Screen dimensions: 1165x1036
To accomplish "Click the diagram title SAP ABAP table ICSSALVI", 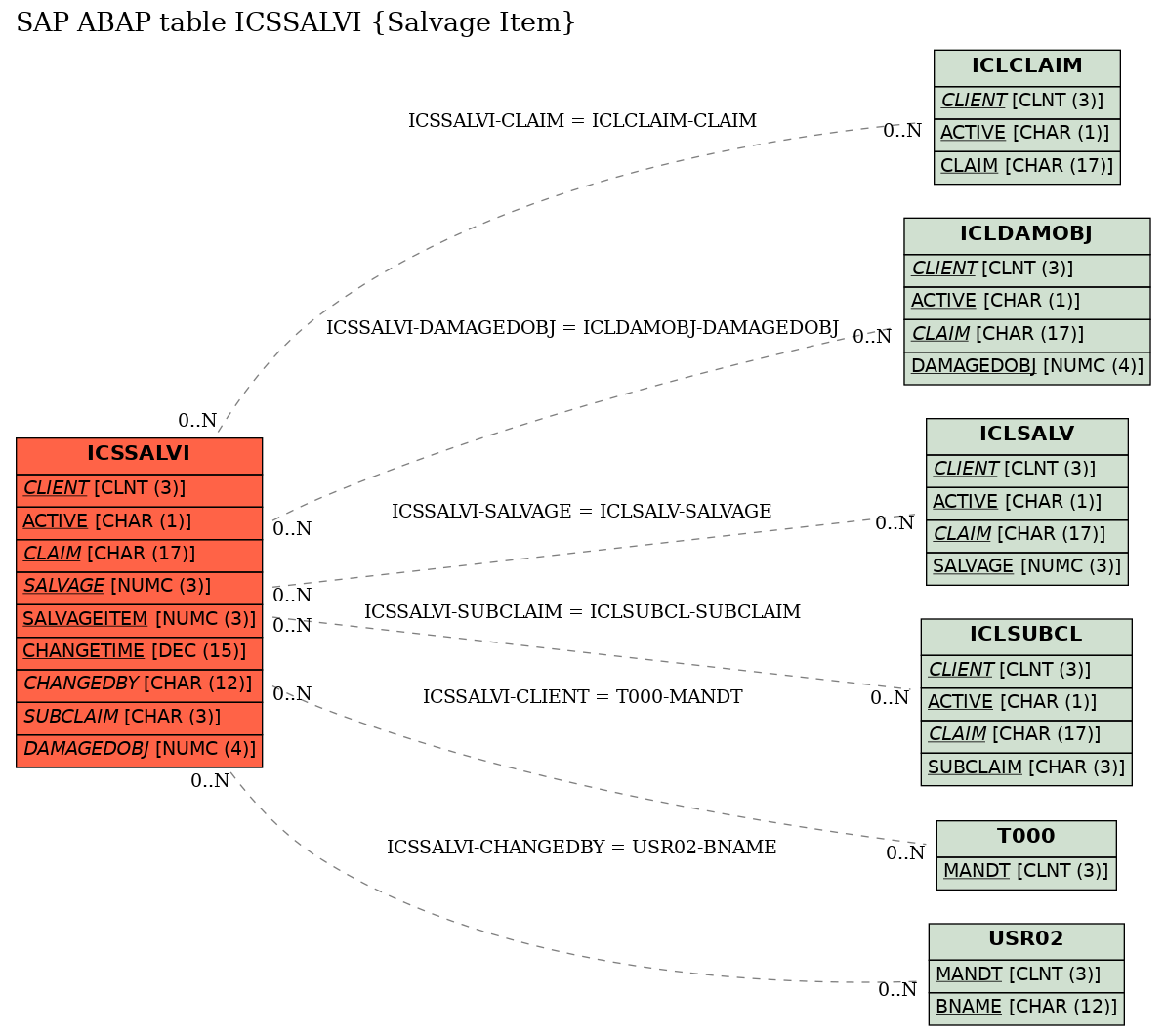I will 296,23.
